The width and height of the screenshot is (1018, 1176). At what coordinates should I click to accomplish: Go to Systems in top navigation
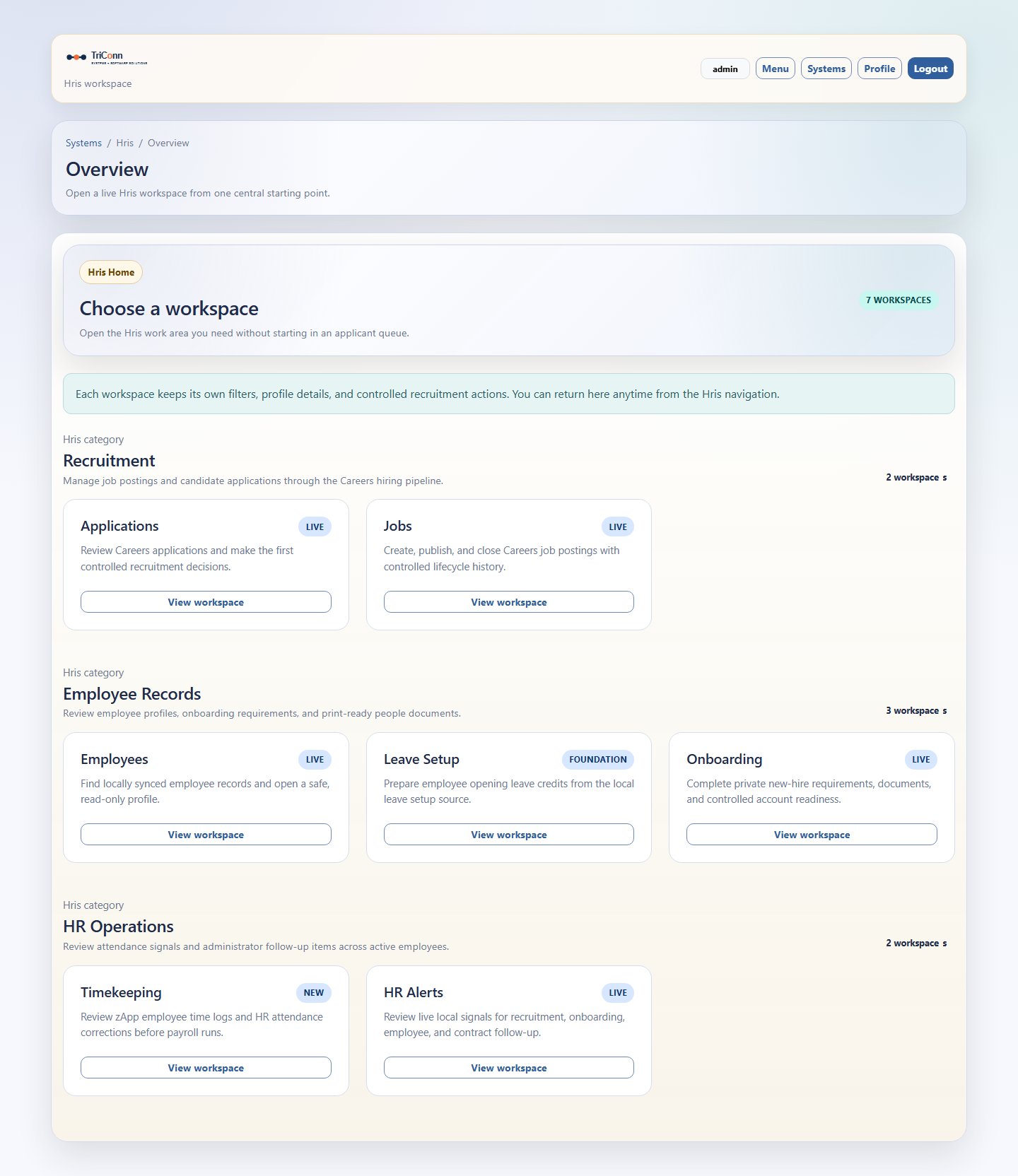(826, 69)
